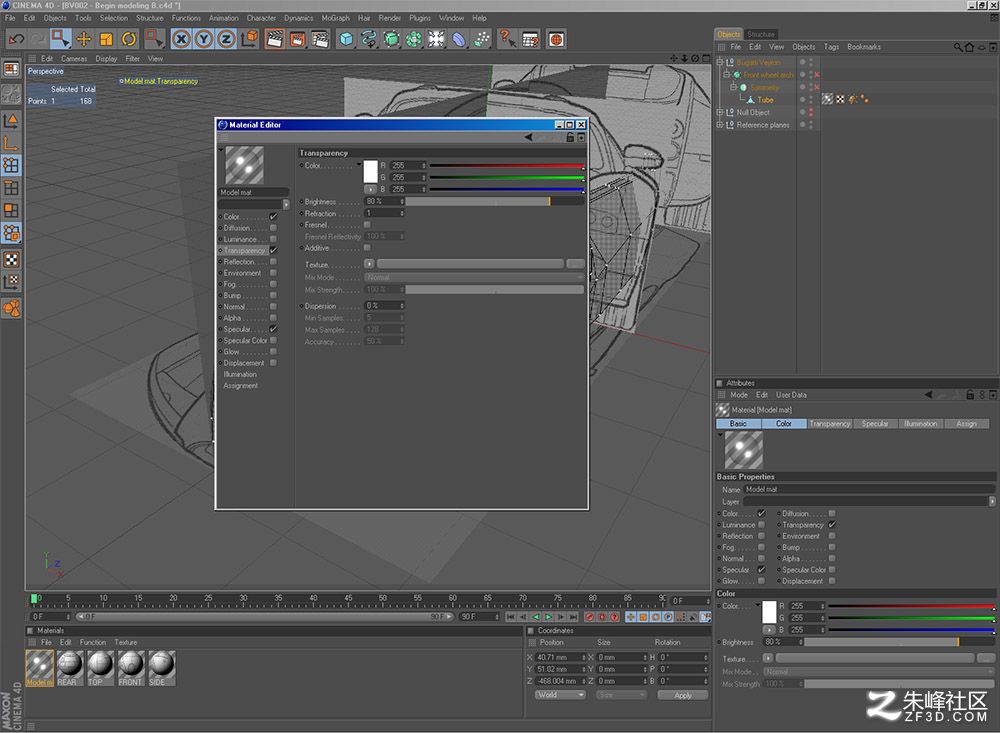Click the record keyframe button
The height and width of the screenshot is (733, 1000).
[590, 617]
